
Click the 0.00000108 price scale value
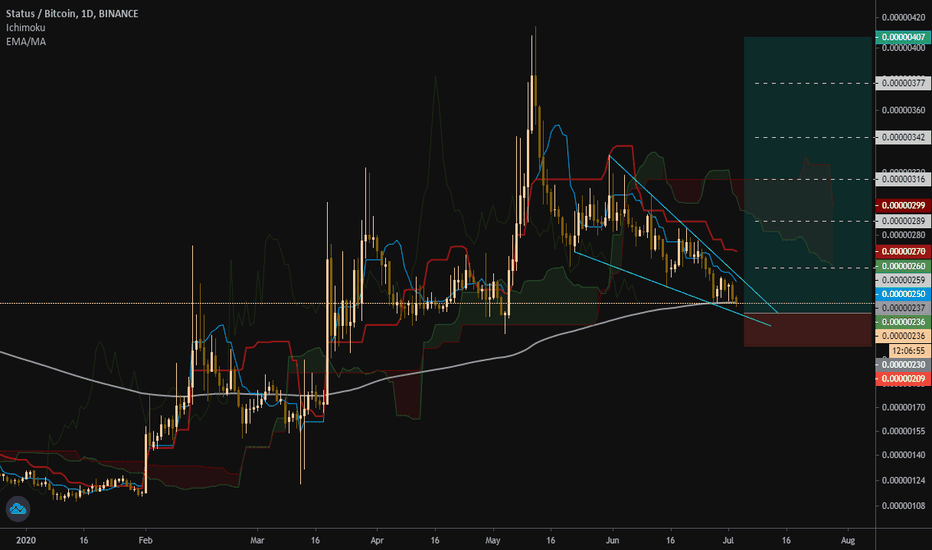(x=903, y=506)
